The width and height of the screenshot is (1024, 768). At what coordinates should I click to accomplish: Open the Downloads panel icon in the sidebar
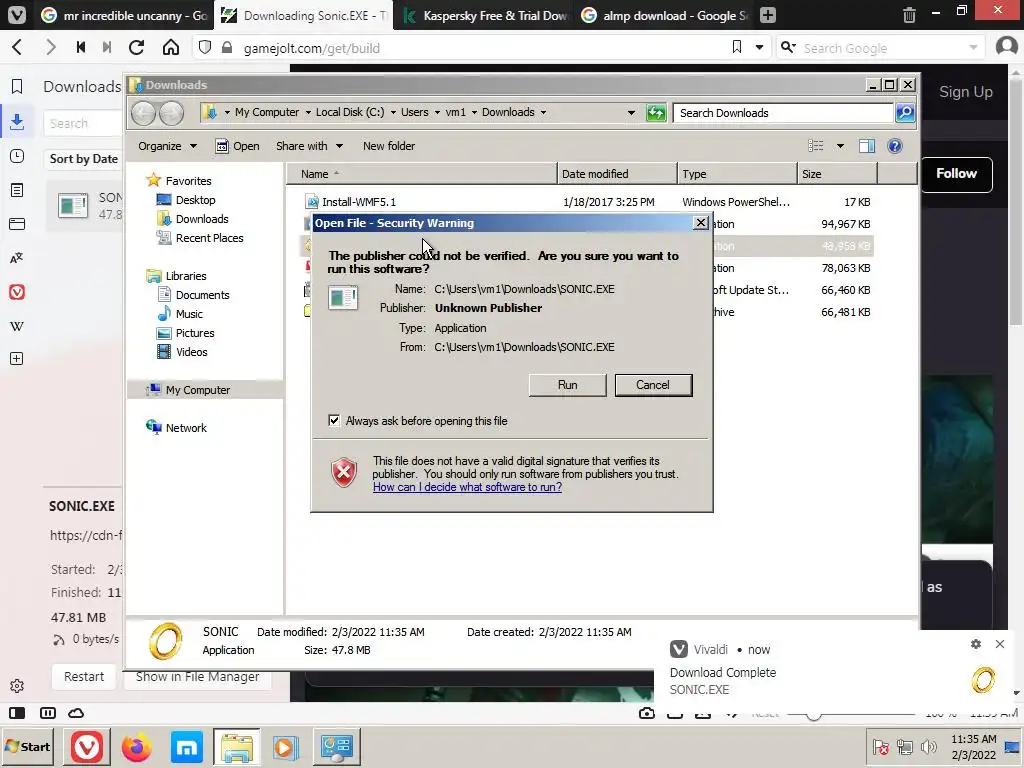17,121
